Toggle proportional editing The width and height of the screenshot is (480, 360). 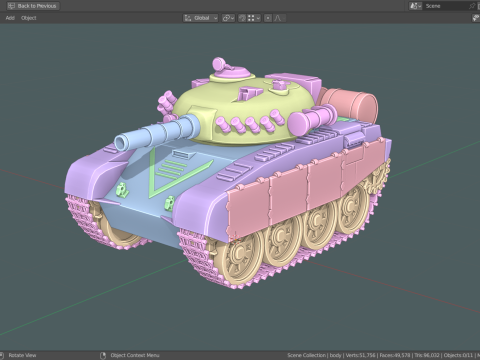click(x=268, y=18)
